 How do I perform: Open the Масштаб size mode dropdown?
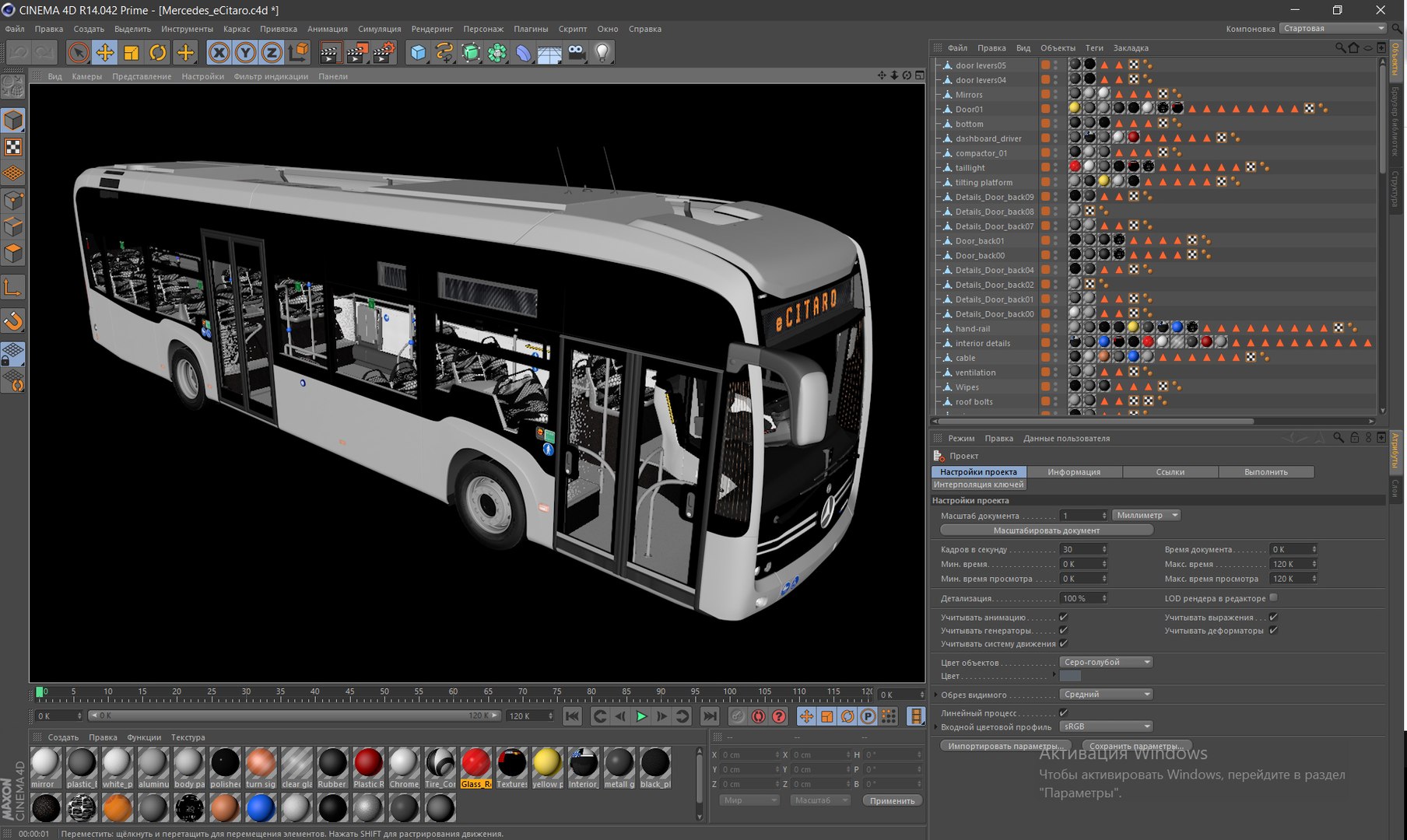click(820, 800)
